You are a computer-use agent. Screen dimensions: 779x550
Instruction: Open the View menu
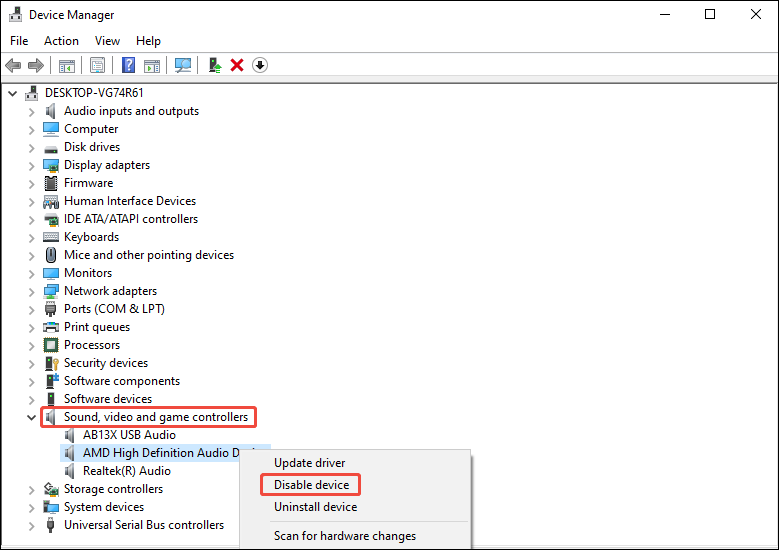point(107,41)
